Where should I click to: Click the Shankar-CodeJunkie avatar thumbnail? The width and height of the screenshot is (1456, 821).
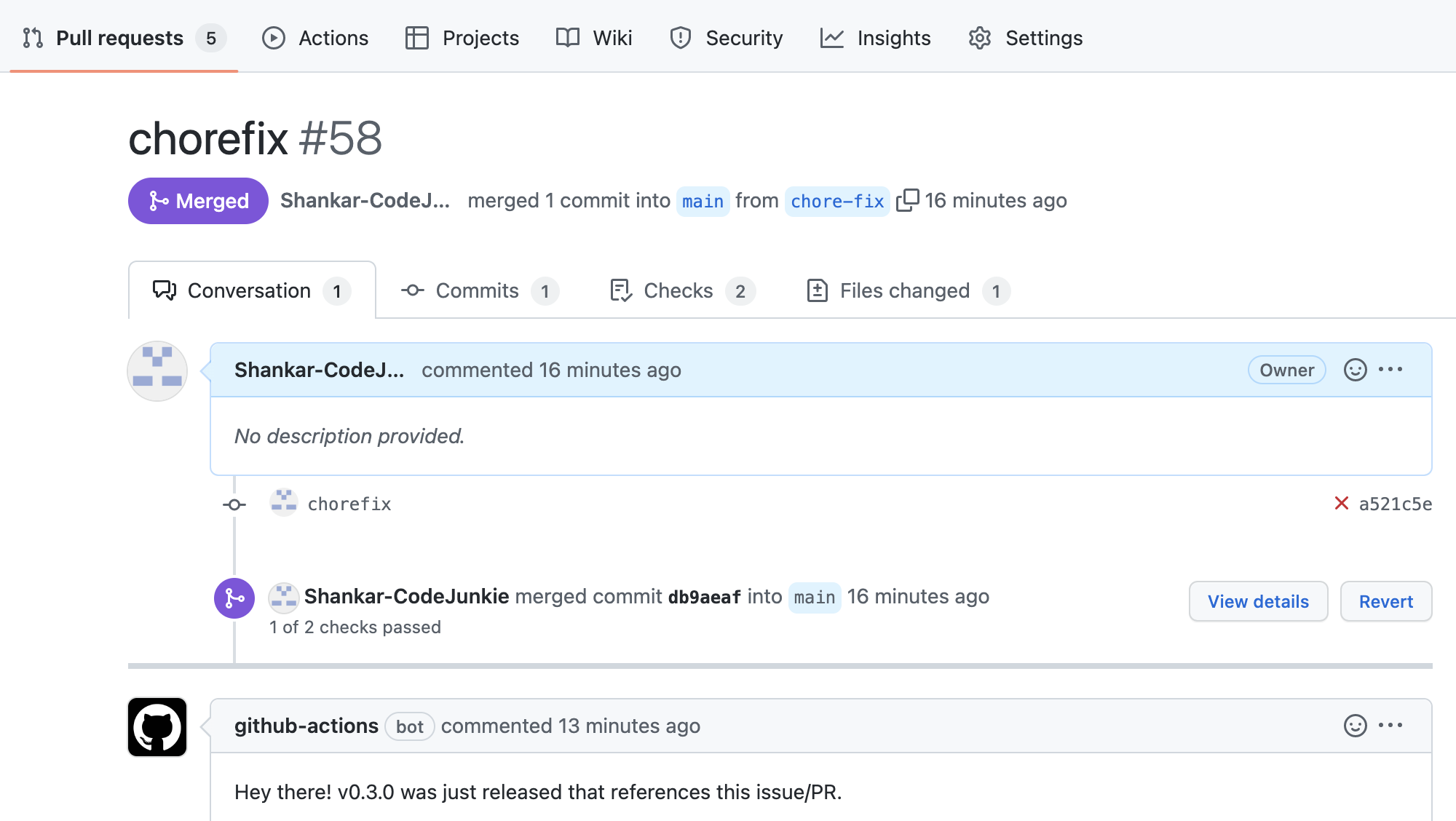coord(157,371)
